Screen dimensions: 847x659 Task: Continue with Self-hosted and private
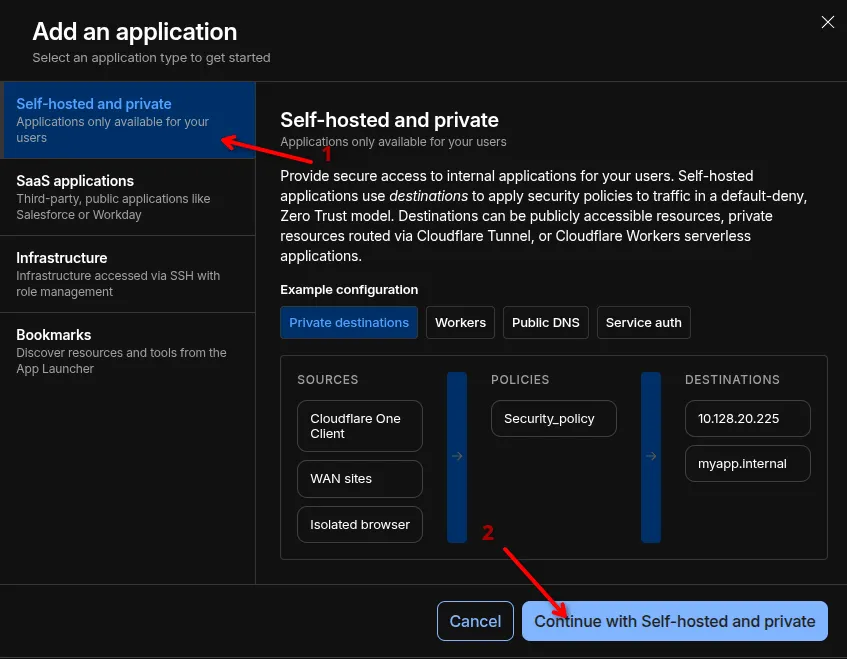[x=674, y=621]
